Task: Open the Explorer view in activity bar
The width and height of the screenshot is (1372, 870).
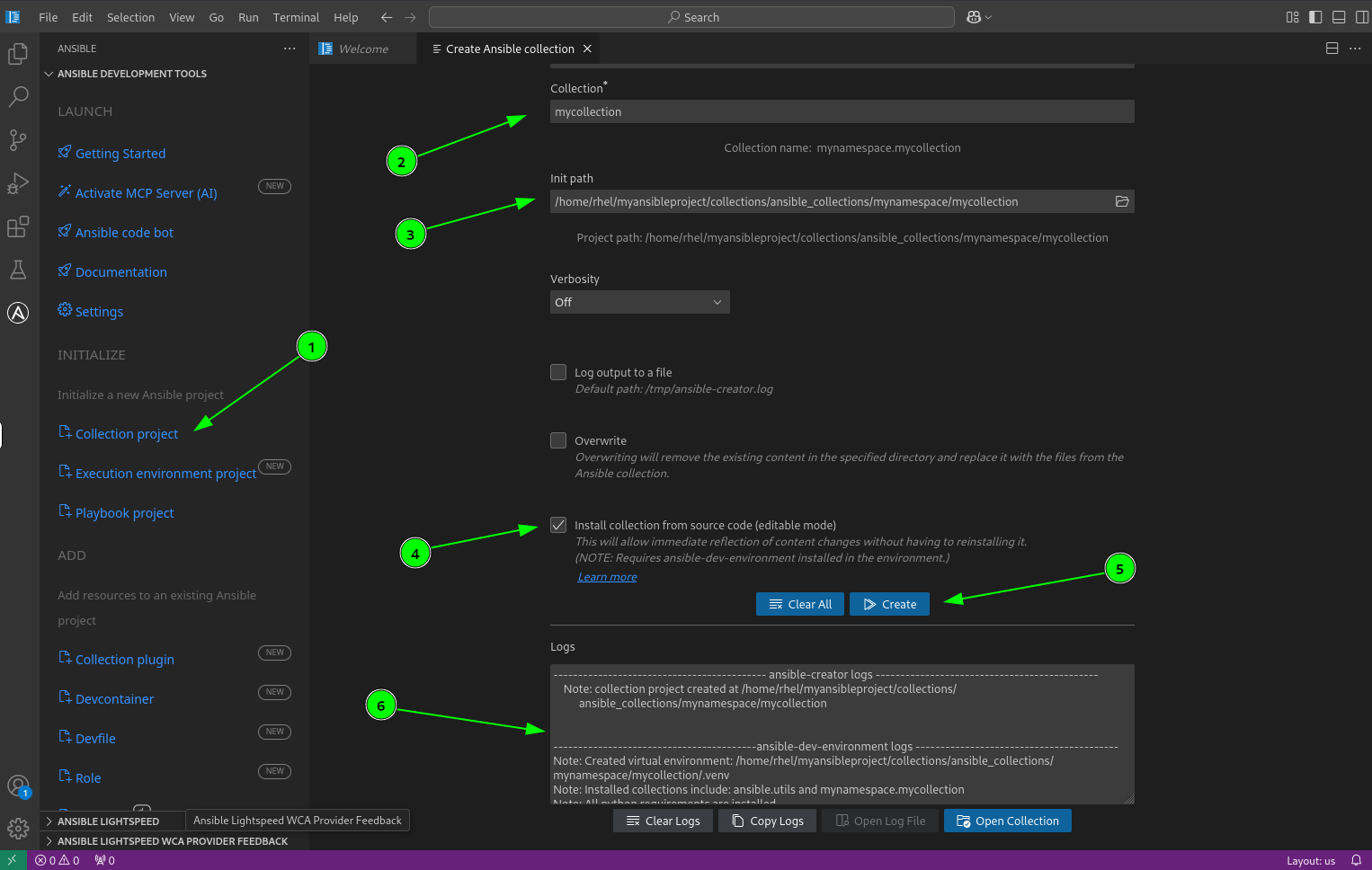Action: [x=18, y=54]
